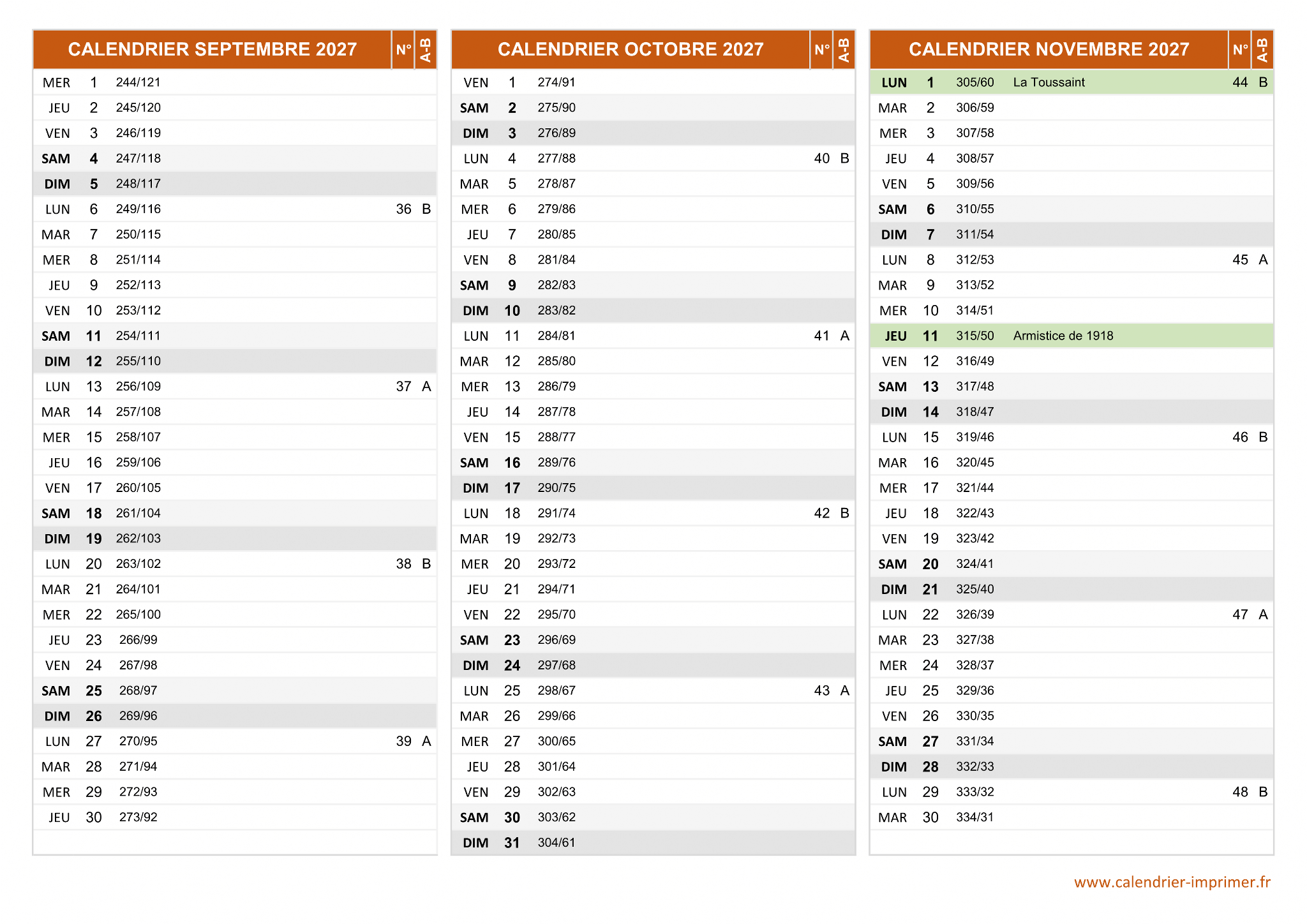Viewport: 1307px width, 924px height.
Task: Select Monday November 15 row
Action: [x=1071, y=437]
